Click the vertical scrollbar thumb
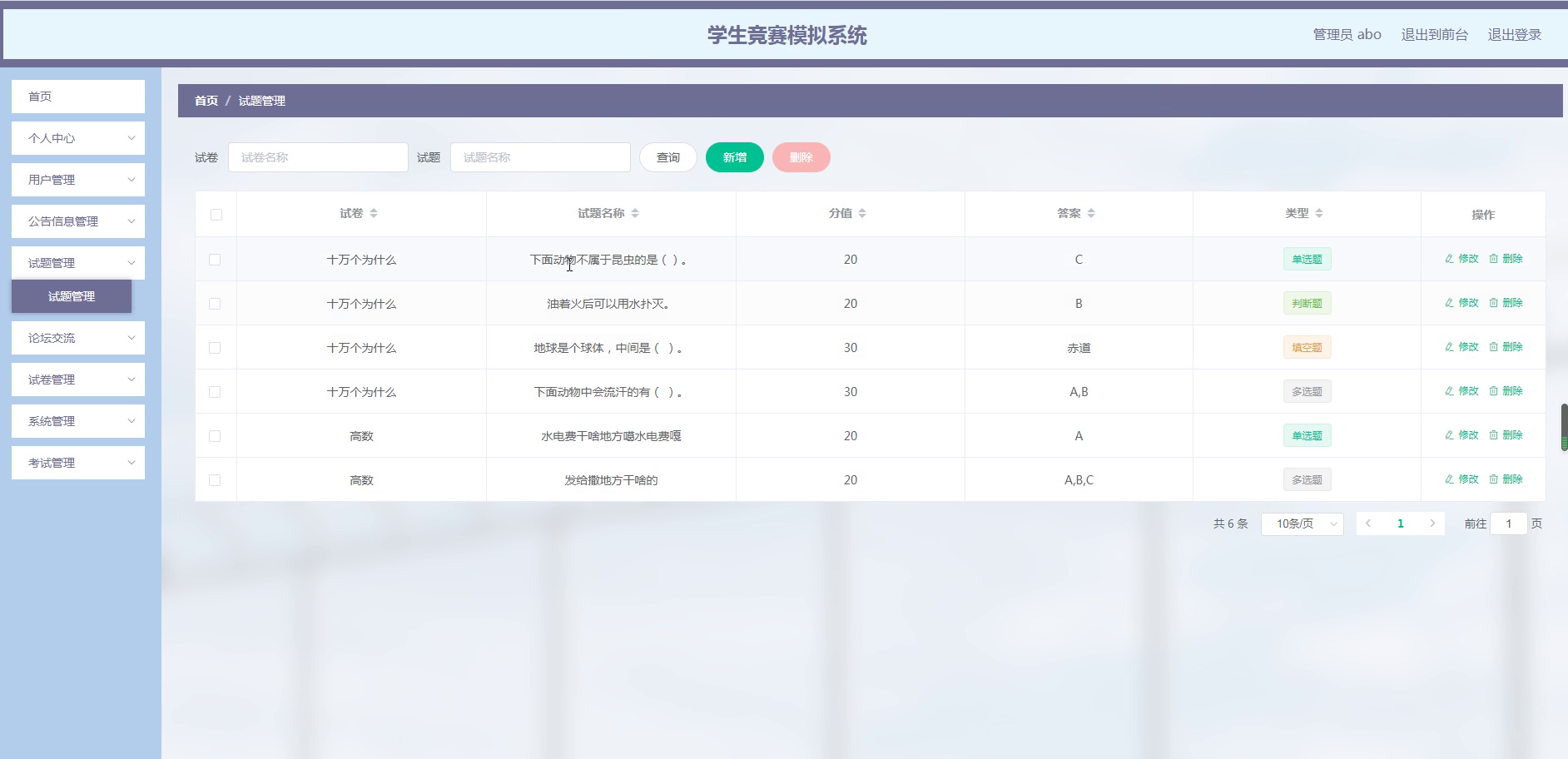Viewport: 1568px width, 759px height. [x=1564, y=428]
